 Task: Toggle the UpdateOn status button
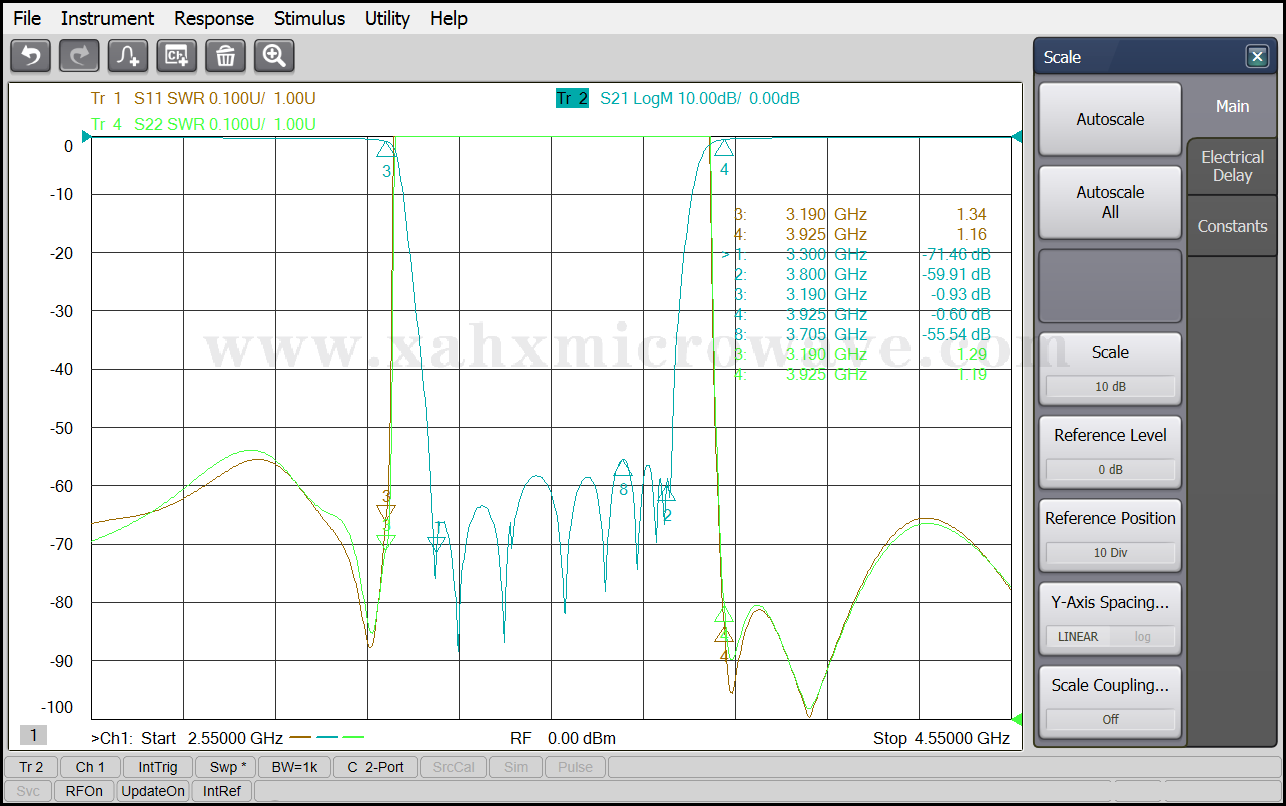153,791
